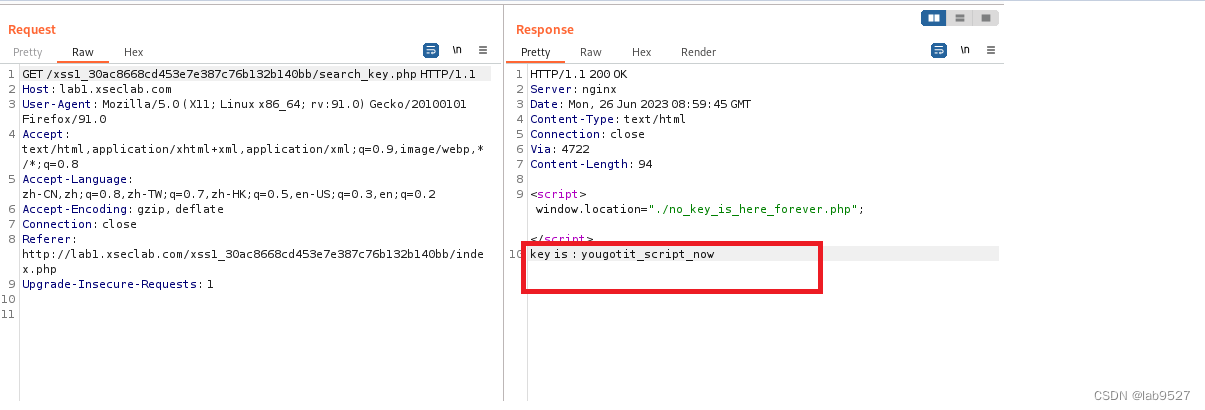Switch Request view to Raw tab
1205x410 pixels.
pos(83,52)
